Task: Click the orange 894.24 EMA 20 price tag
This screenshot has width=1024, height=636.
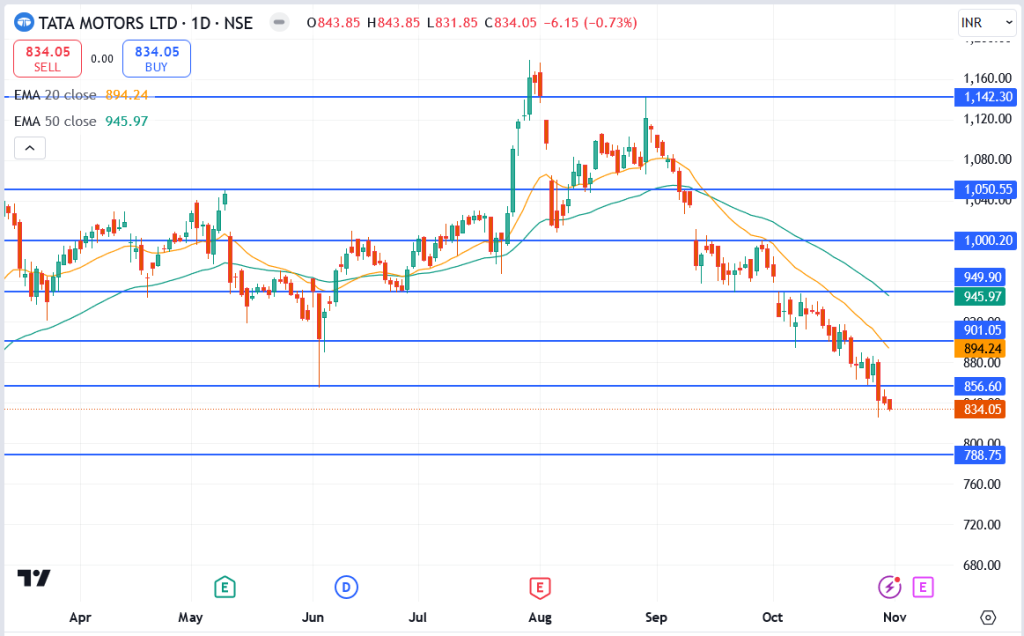Action: [x=980, y=349]
